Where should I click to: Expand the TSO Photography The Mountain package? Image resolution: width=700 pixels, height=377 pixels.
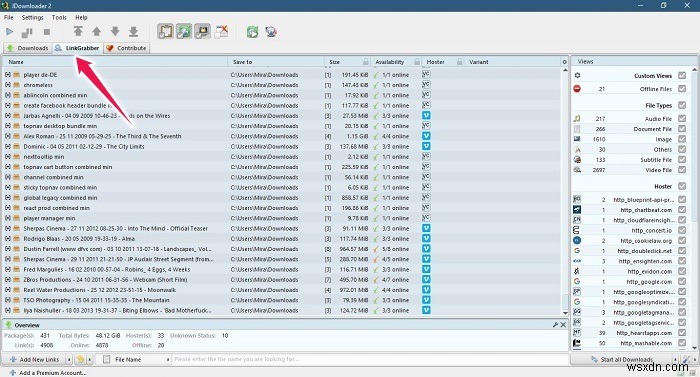pyautogui.click(x=8, y=300)
